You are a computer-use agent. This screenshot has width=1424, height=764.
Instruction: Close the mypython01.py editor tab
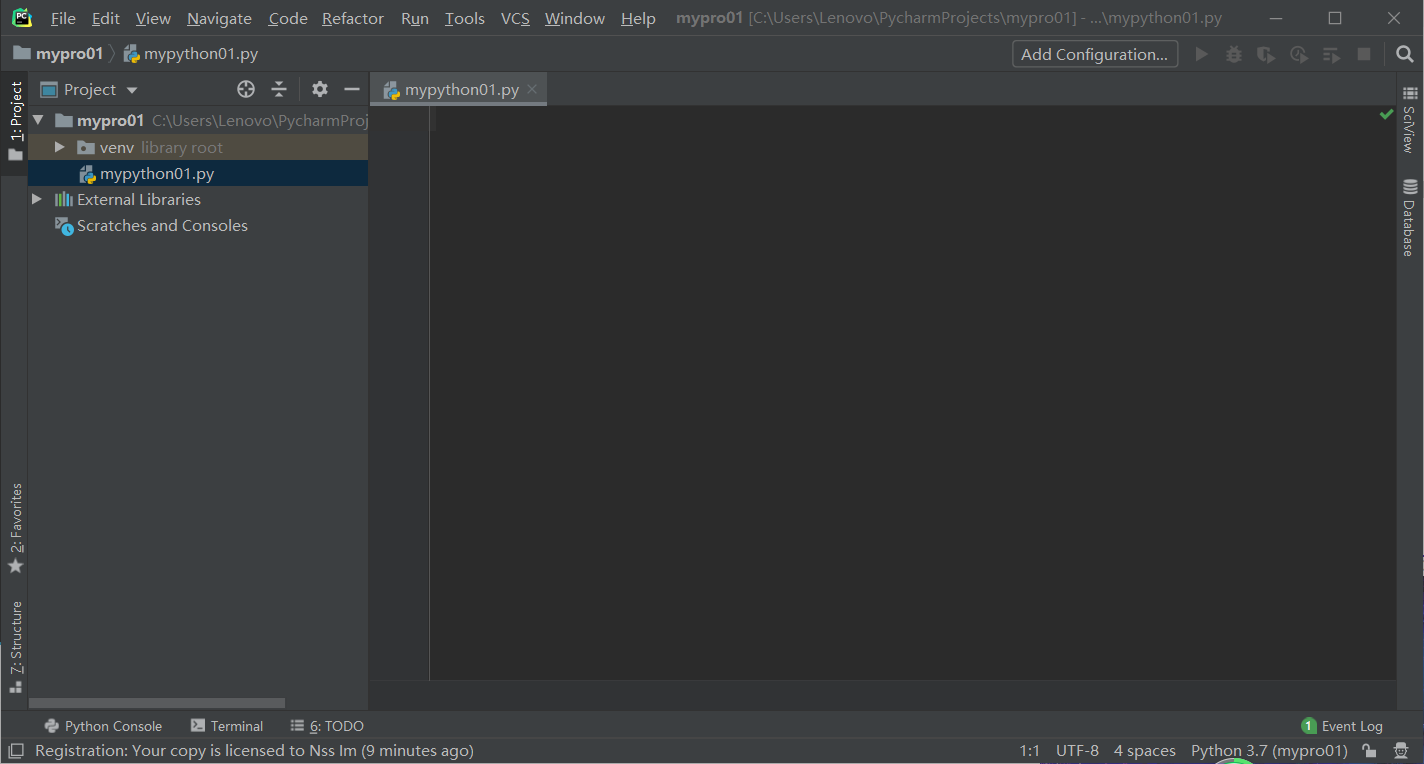532,89
